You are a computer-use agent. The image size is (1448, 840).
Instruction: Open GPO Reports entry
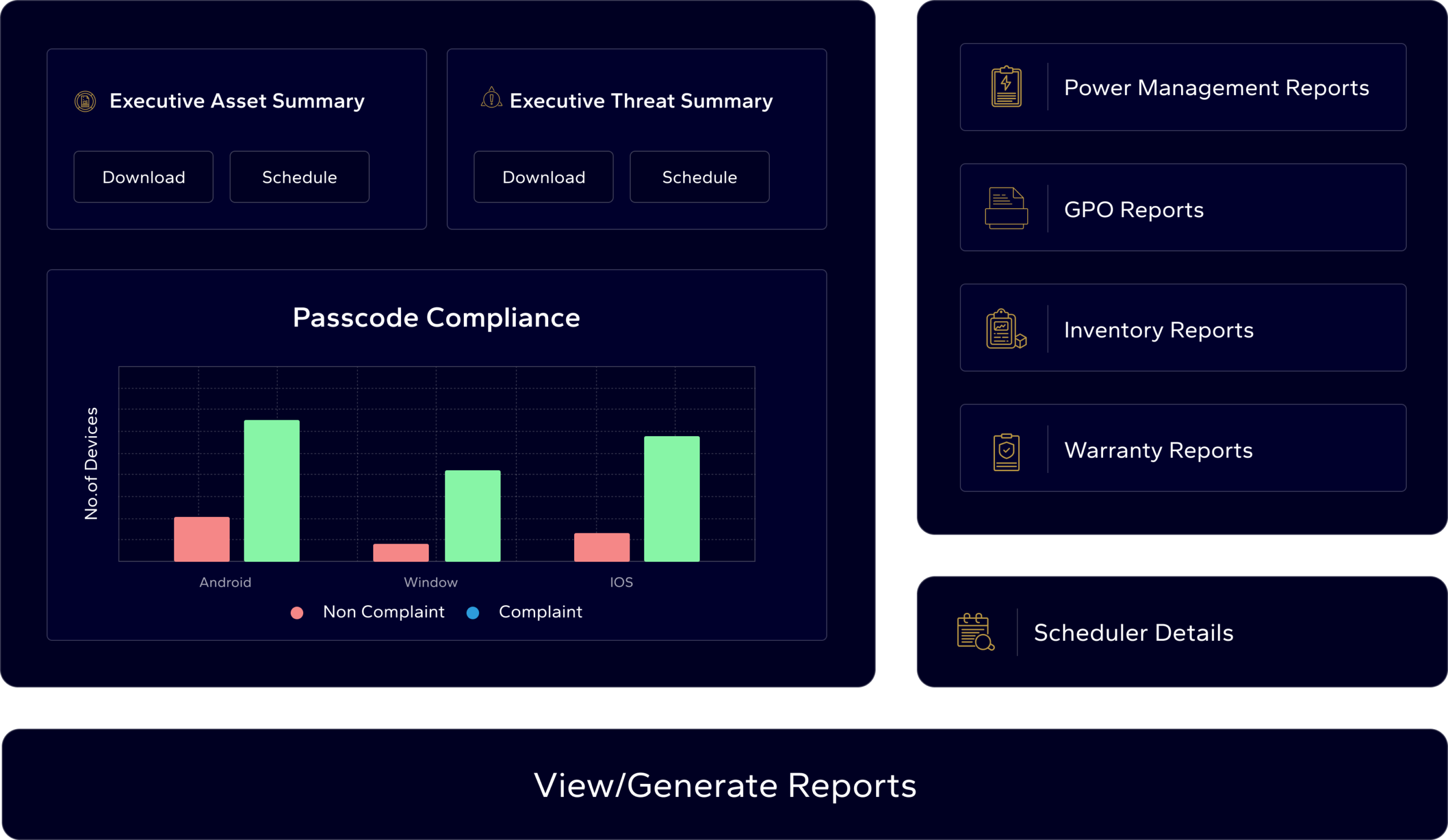pyautogui.click(x=1133, y=210)
